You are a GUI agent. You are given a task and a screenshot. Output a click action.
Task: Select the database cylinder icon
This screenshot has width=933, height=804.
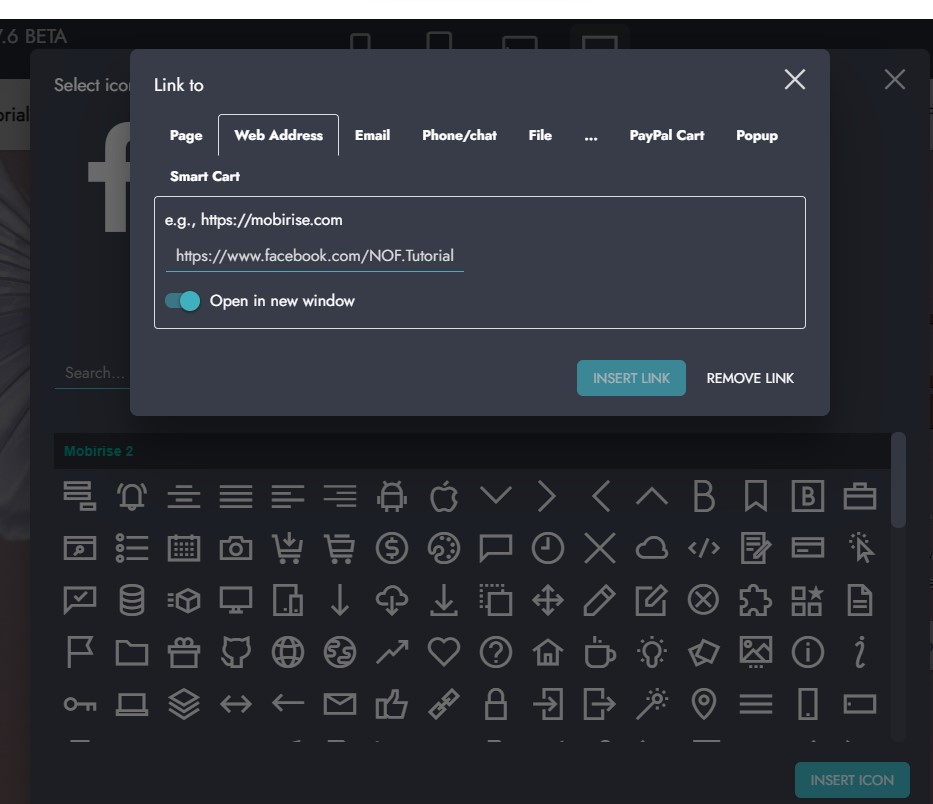click(x=132, y=600)
